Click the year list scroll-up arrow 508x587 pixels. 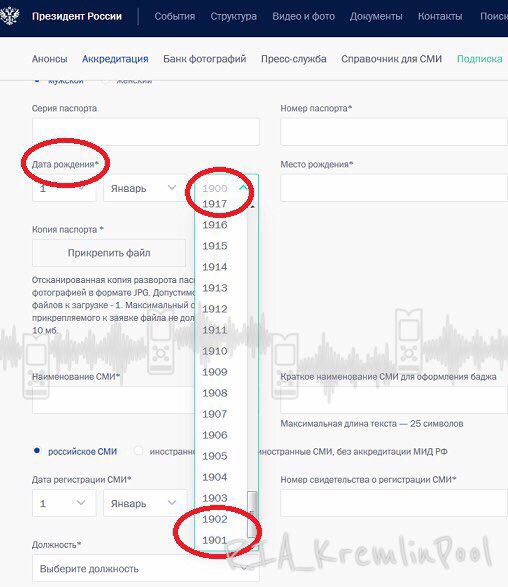click(x=252, y=207)
